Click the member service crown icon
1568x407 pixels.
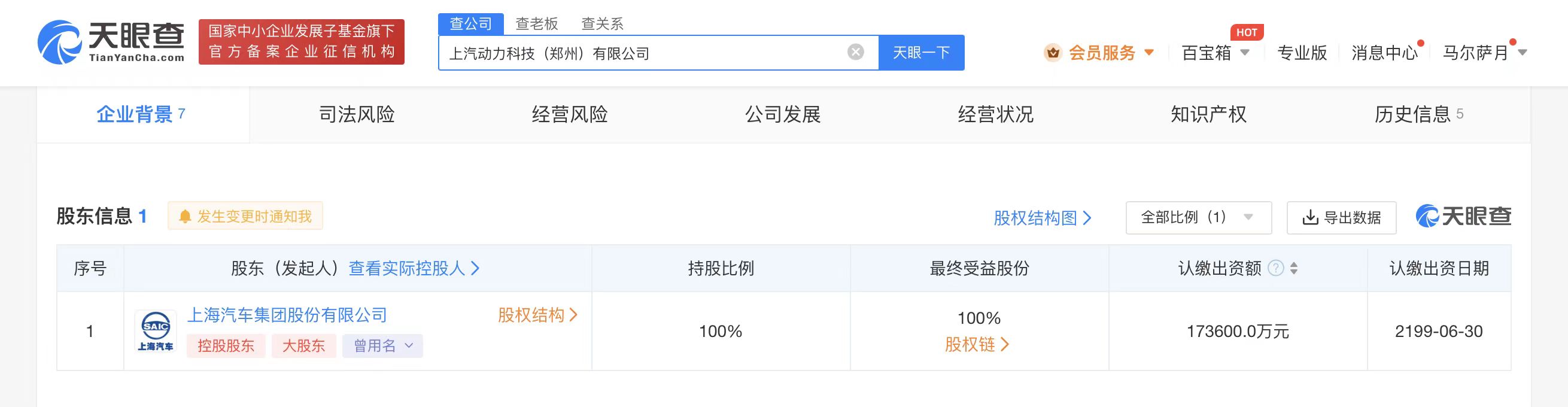coord(1053,53)
